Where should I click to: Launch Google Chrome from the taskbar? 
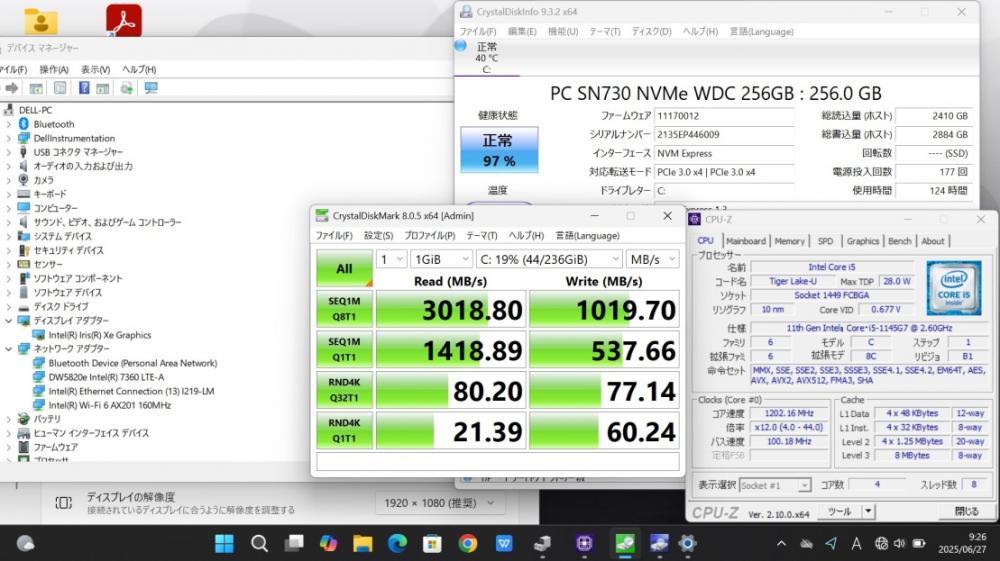point(467,543)
